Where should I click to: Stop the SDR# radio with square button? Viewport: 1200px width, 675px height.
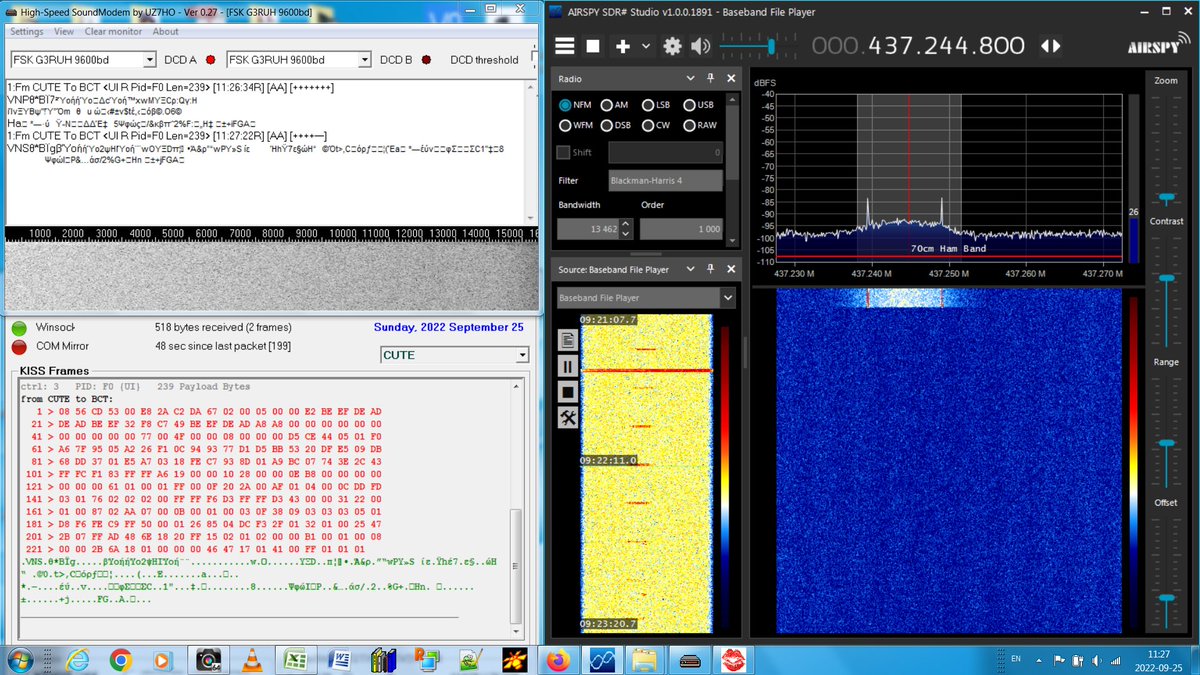(593, 46)
